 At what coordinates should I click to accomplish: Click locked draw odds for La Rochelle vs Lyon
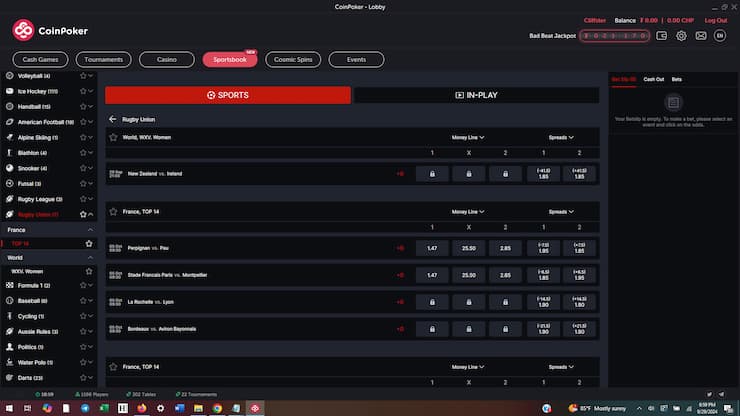coord(469,302)
